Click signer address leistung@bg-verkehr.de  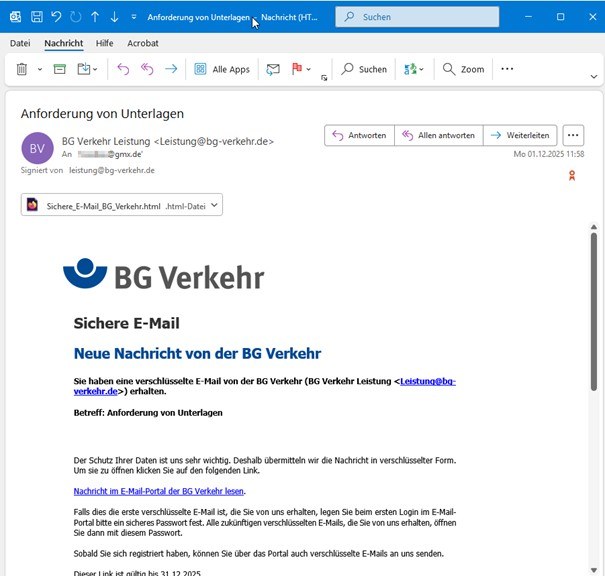tap(112, 170)
